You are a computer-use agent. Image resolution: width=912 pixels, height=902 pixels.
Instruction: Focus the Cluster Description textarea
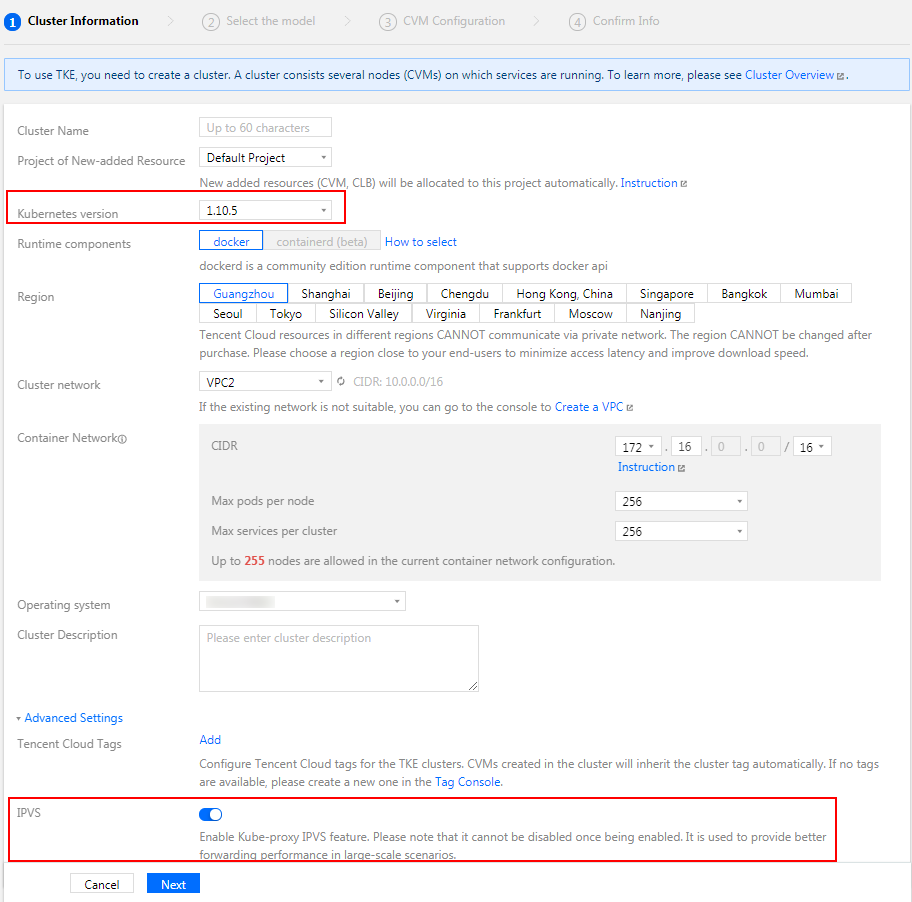tap(339, 658)
